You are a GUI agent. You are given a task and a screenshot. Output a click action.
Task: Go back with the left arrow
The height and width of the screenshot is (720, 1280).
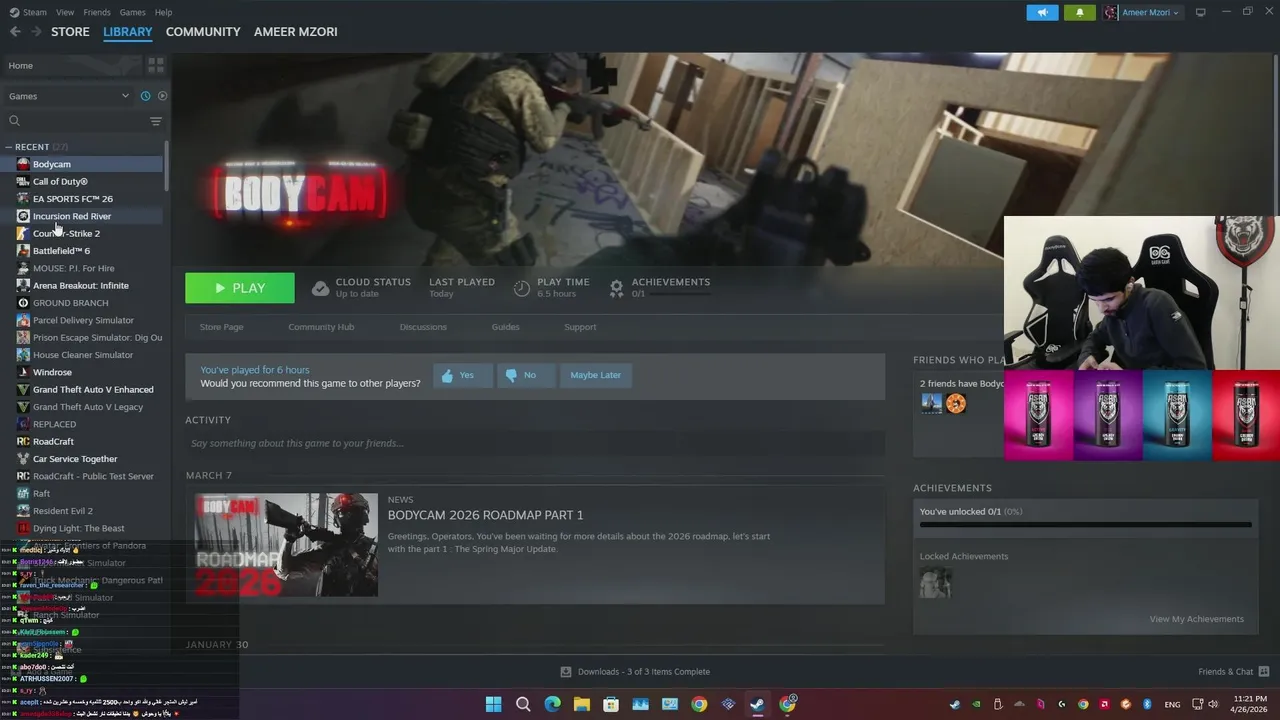coord(15,32)
